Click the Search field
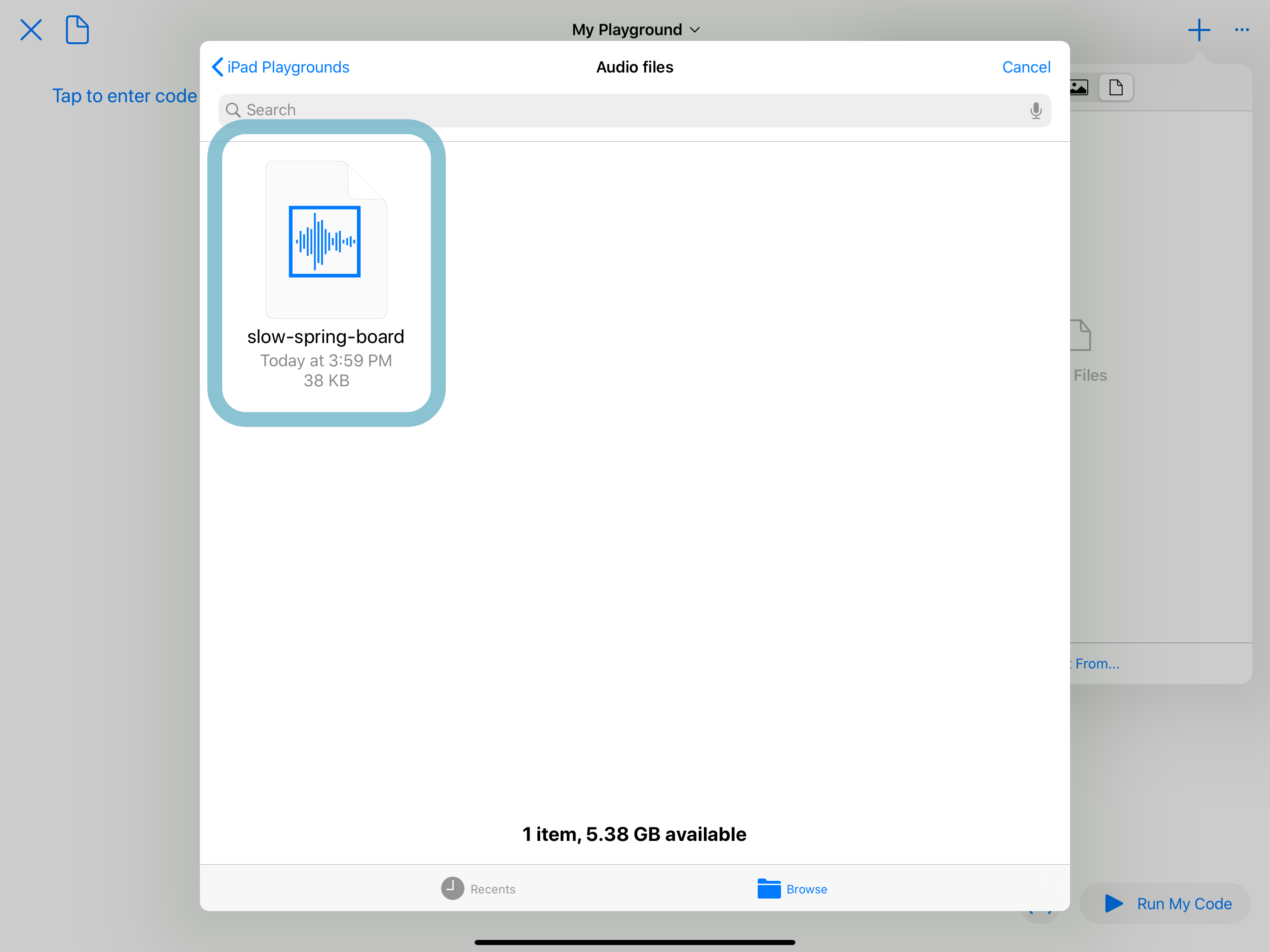Screen dimensions: 1270x952 point(632,110)
